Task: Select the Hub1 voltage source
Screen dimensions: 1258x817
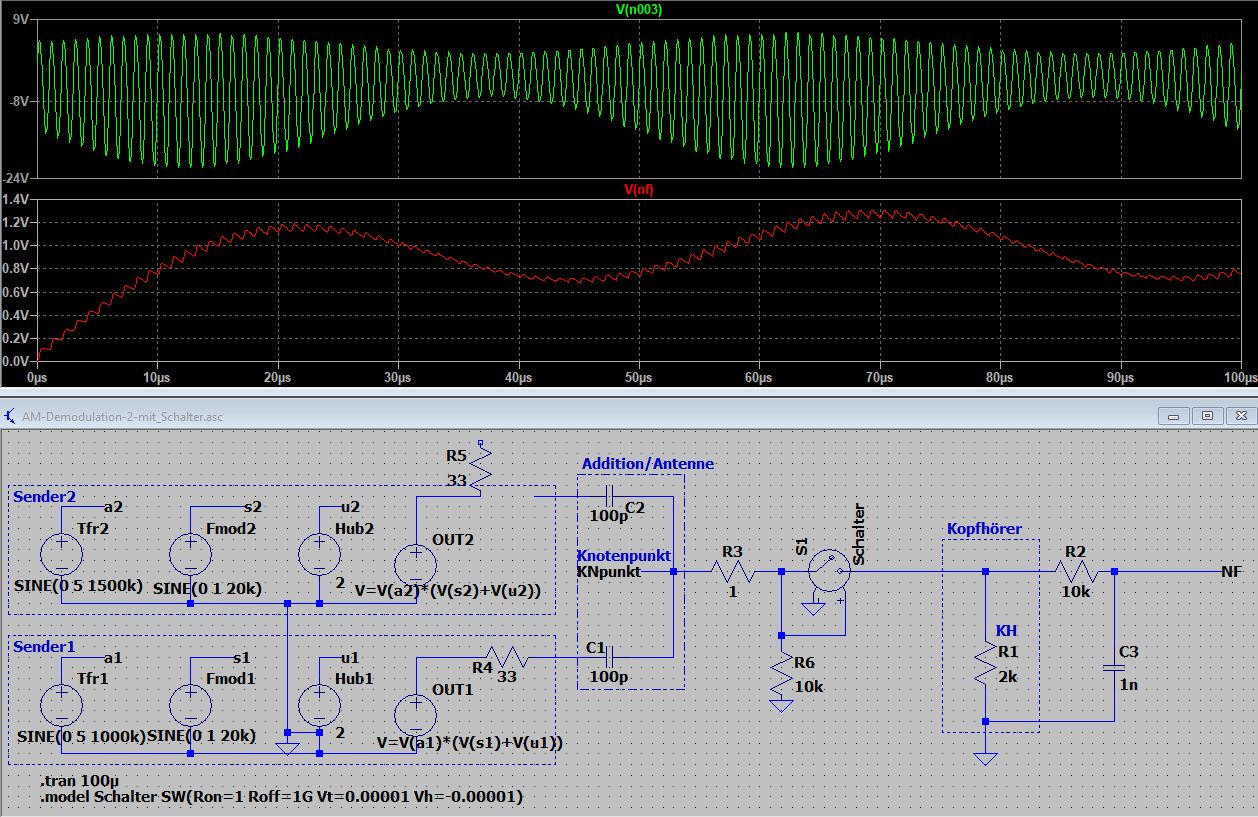Action: click(319, 705)
